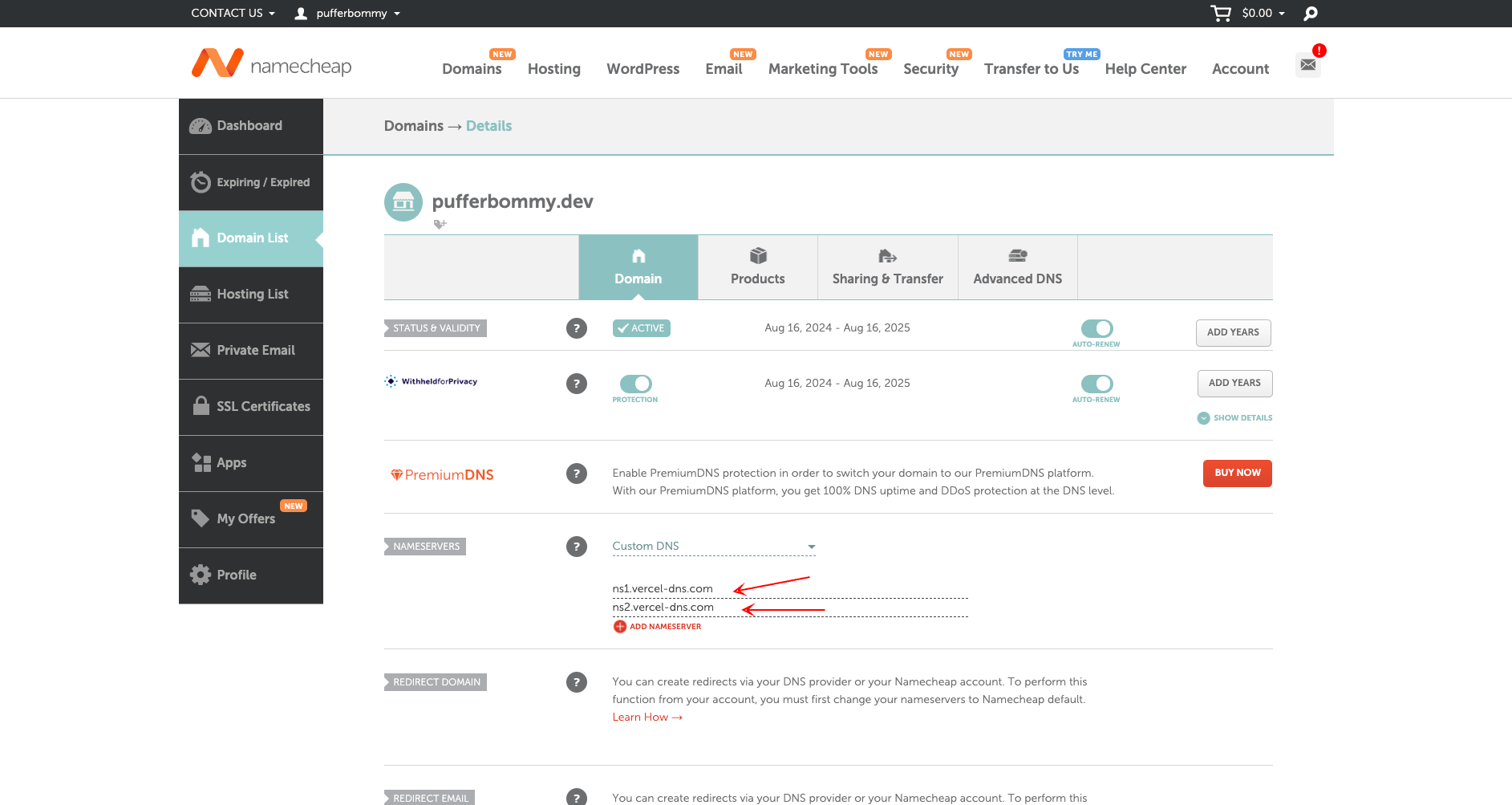The image size is (1512, 805).
Task: Click Add Years for WithheldforPrivacy
Action: 1235,383
